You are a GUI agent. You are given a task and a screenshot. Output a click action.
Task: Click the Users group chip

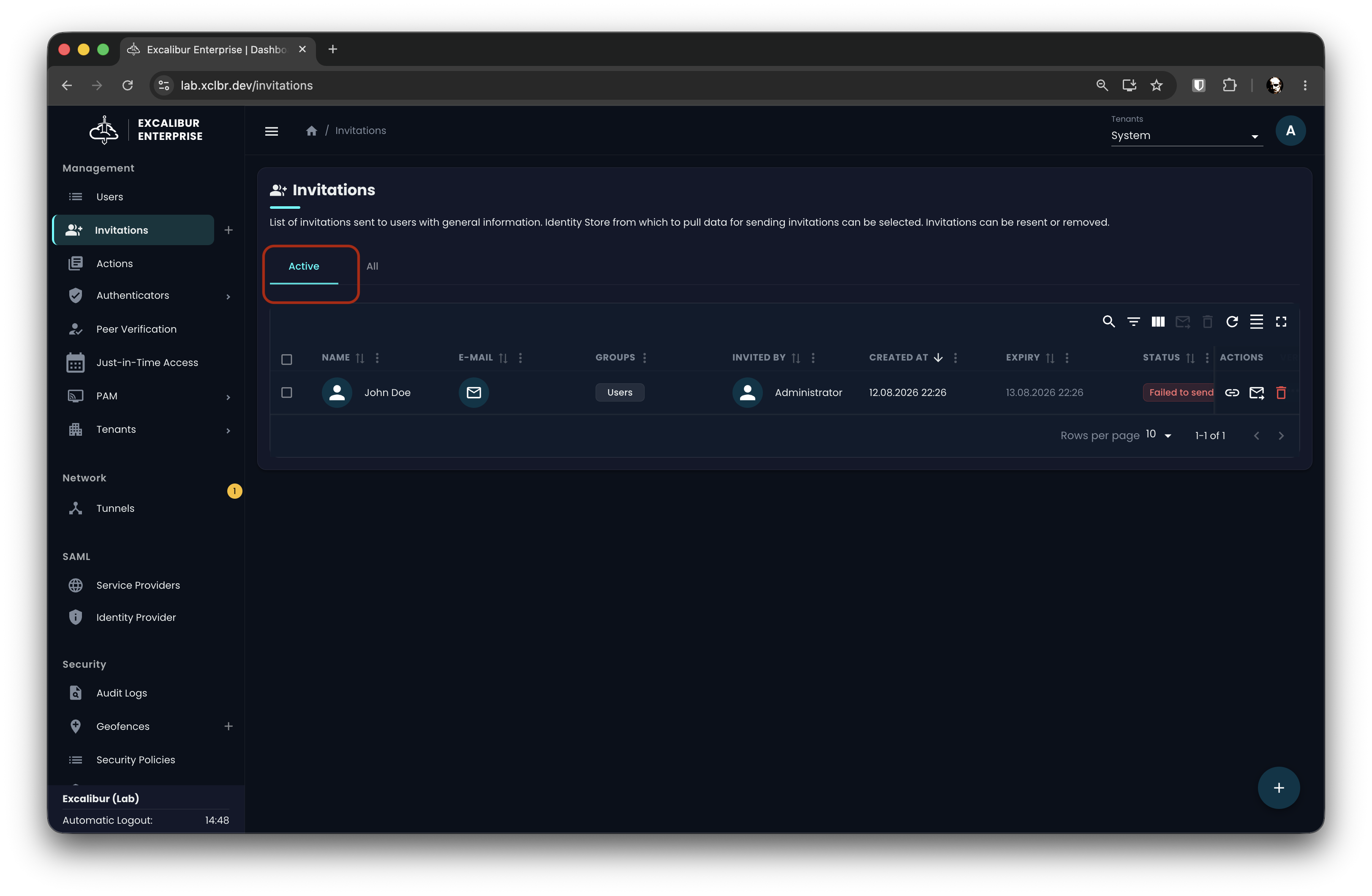(620, 392)
